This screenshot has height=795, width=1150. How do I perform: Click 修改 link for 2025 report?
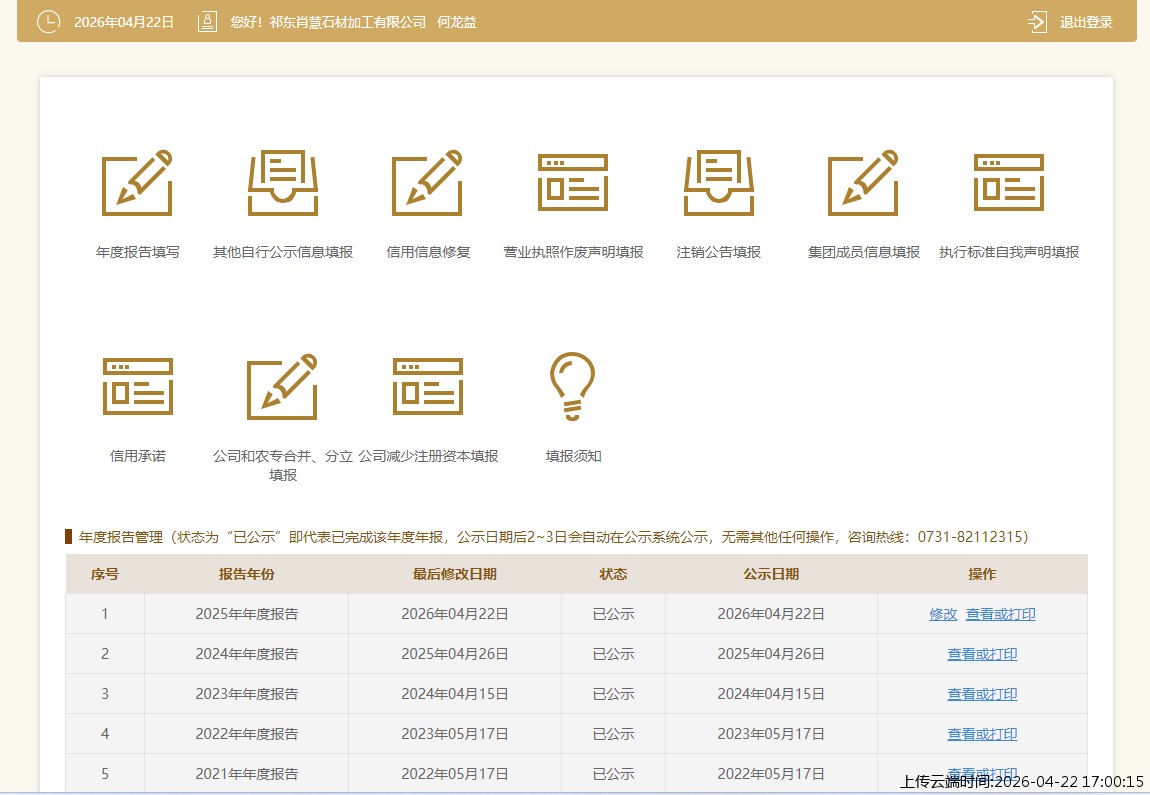(943, 614)
